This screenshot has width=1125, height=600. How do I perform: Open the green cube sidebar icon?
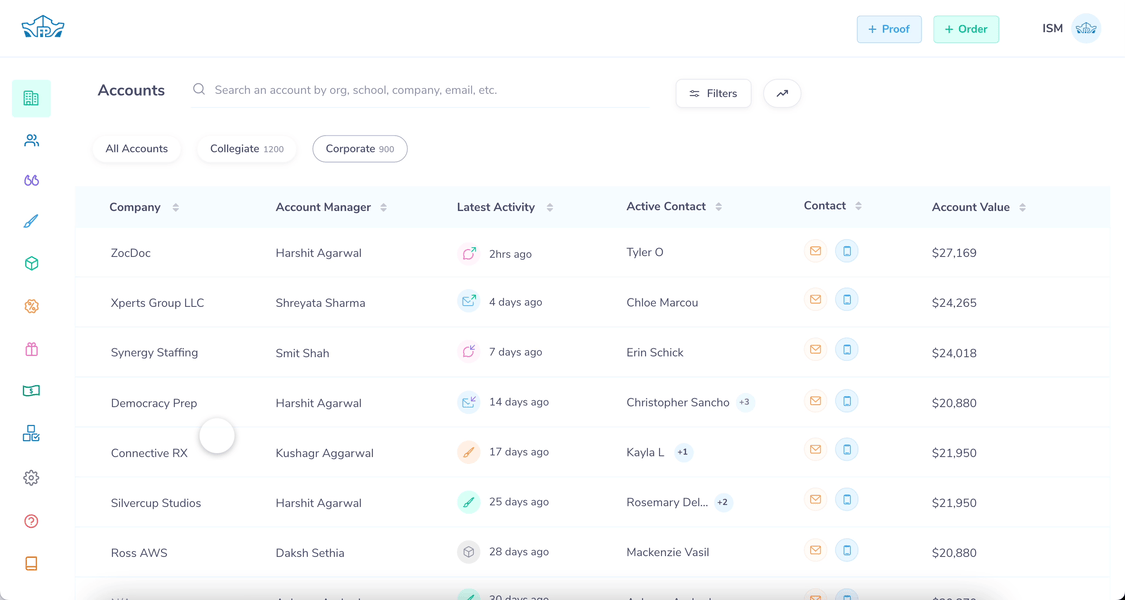click(x=31, y=264)
